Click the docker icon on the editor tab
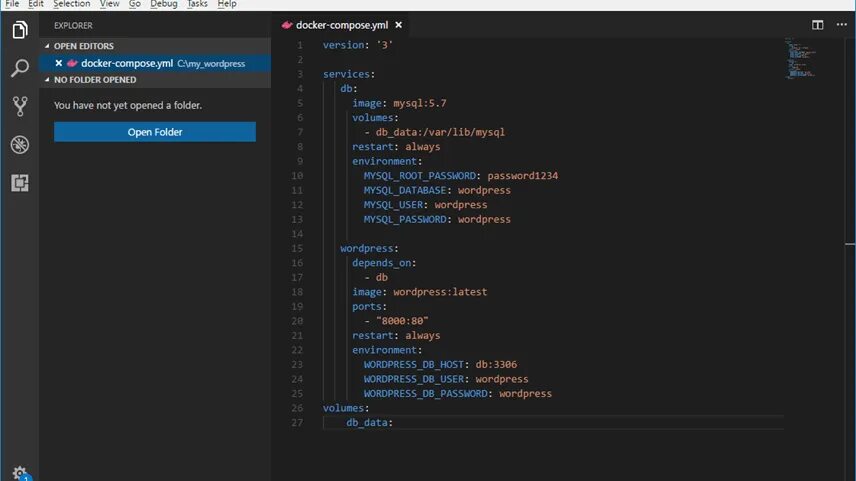 [x=287, y=25]
